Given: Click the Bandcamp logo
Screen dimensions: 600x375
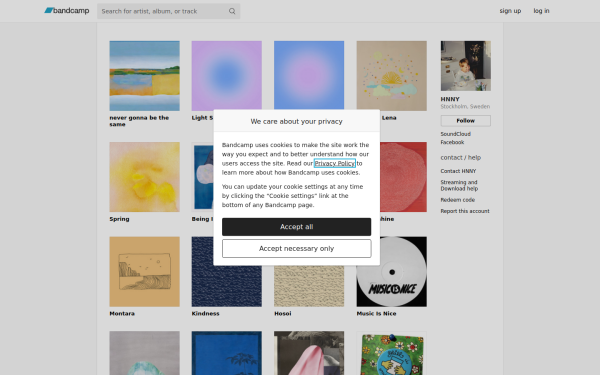Looking at the screenshot, I should point(67,11).
